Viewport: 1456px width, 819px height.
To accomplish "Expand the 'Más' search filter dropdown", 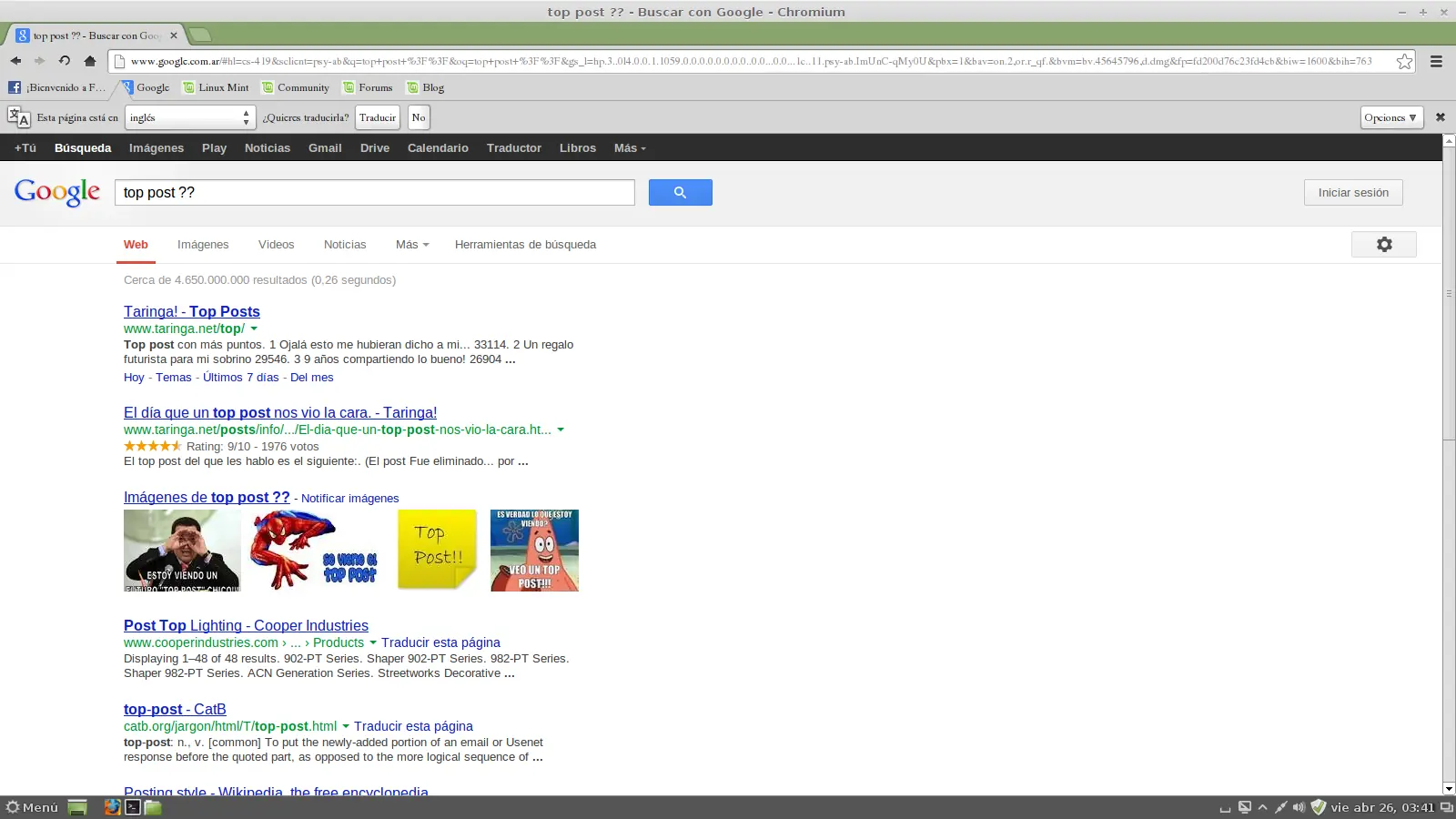I will coord(412,245).
